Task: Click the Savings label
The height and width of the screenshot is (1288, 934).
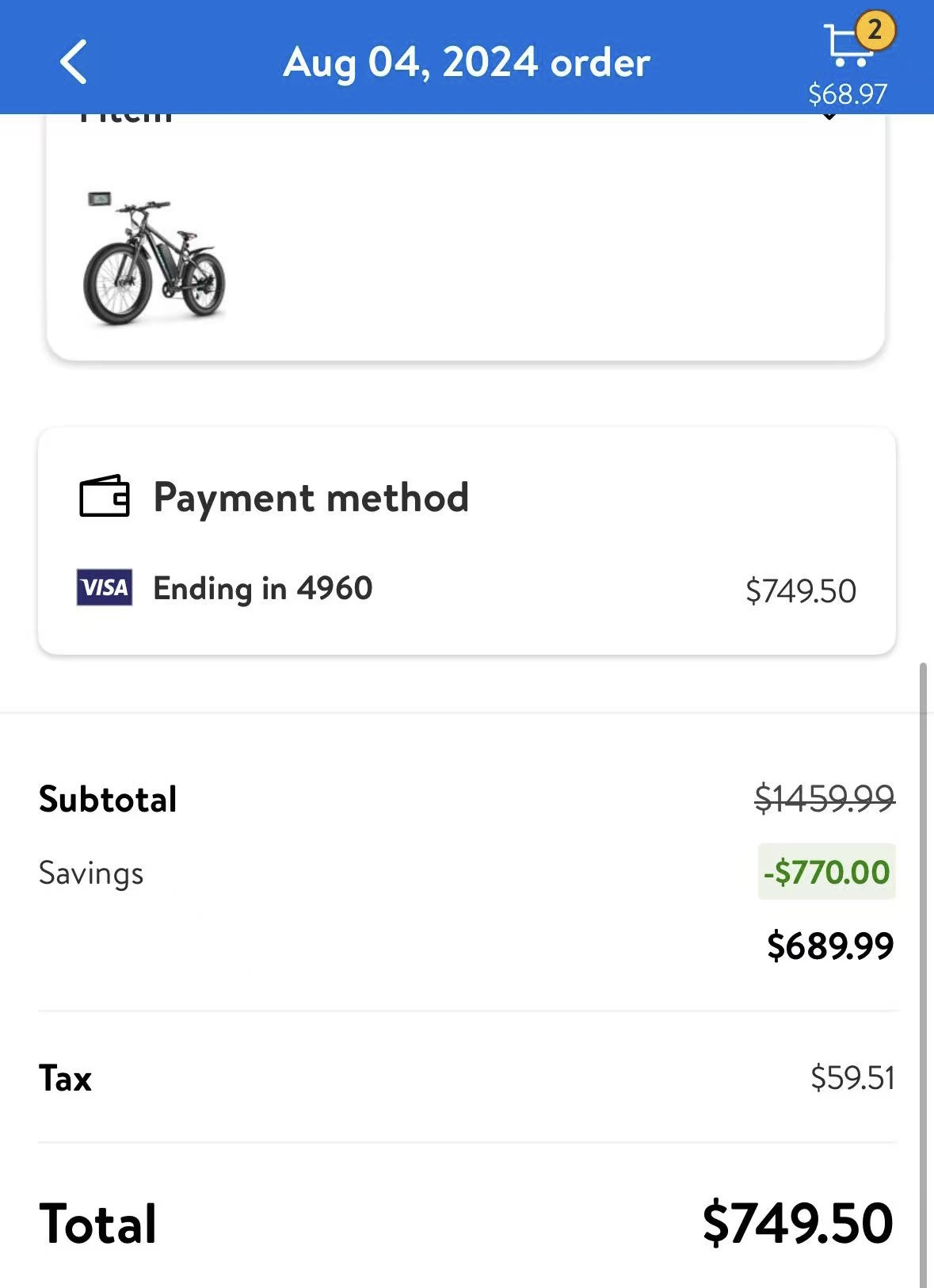Action: [x=91, y=873]
